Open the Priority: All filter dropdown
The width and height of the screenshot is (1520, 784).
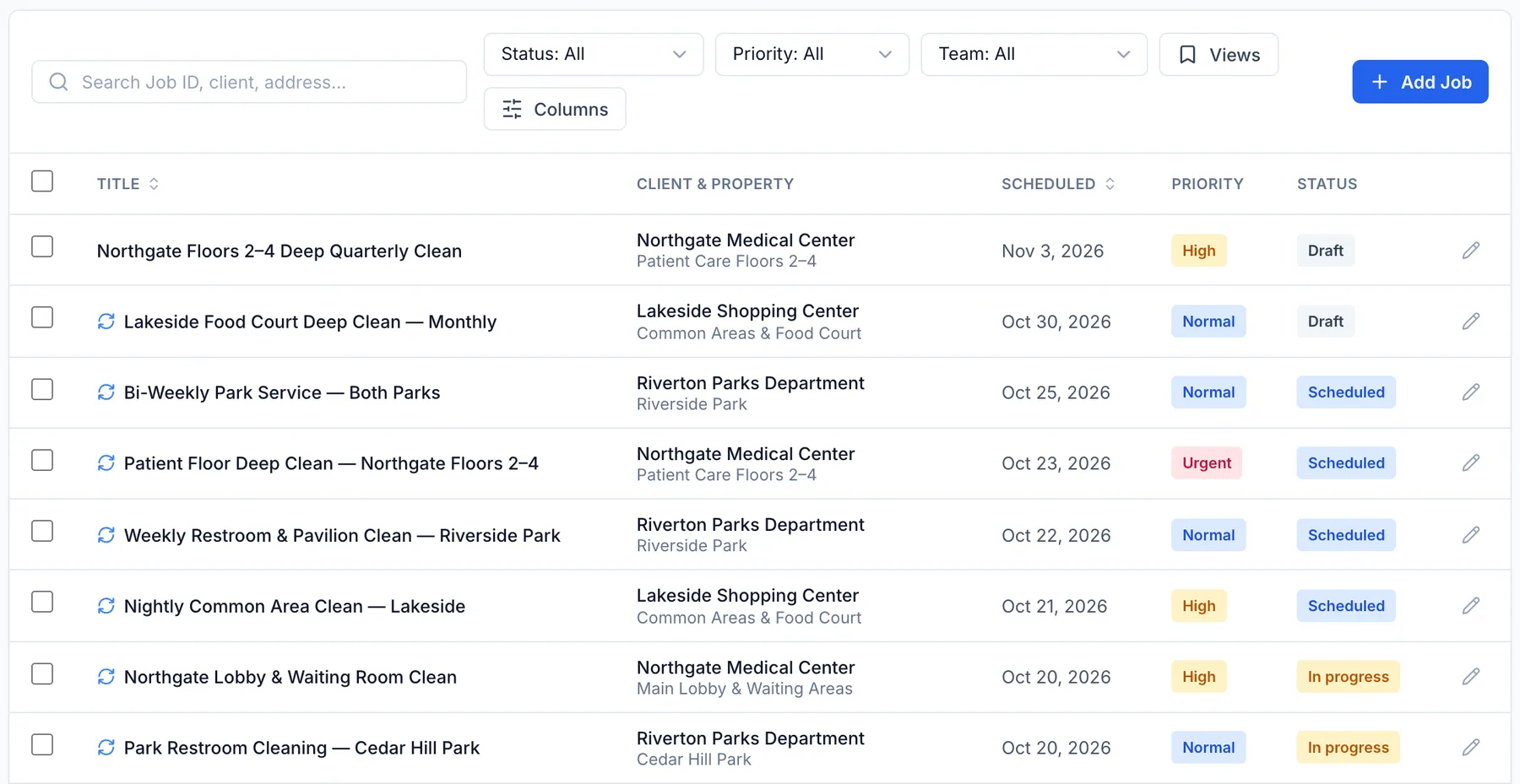(x=812, y=54)
